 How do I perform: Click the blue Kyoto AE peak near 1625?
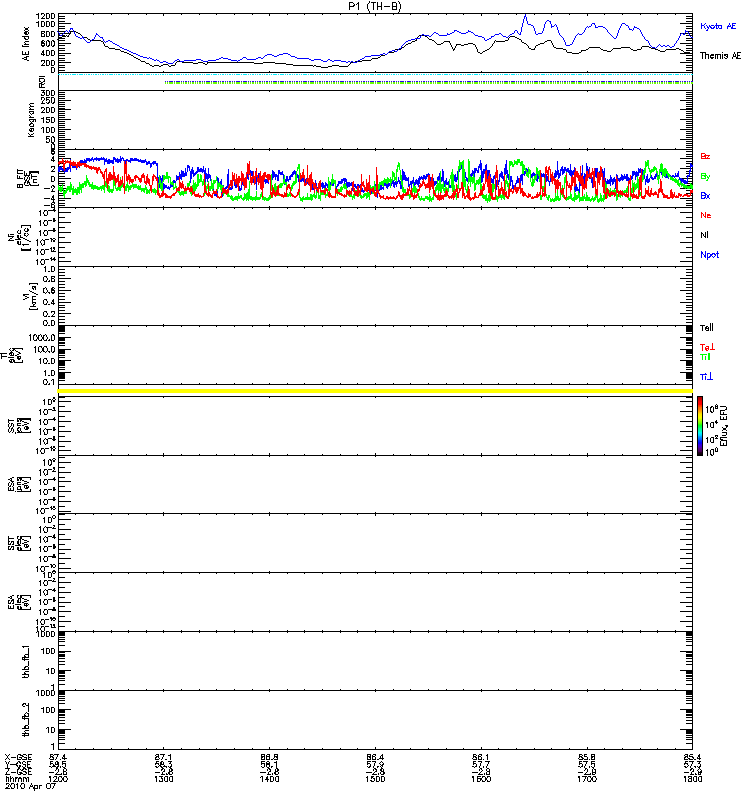point(526,17)
